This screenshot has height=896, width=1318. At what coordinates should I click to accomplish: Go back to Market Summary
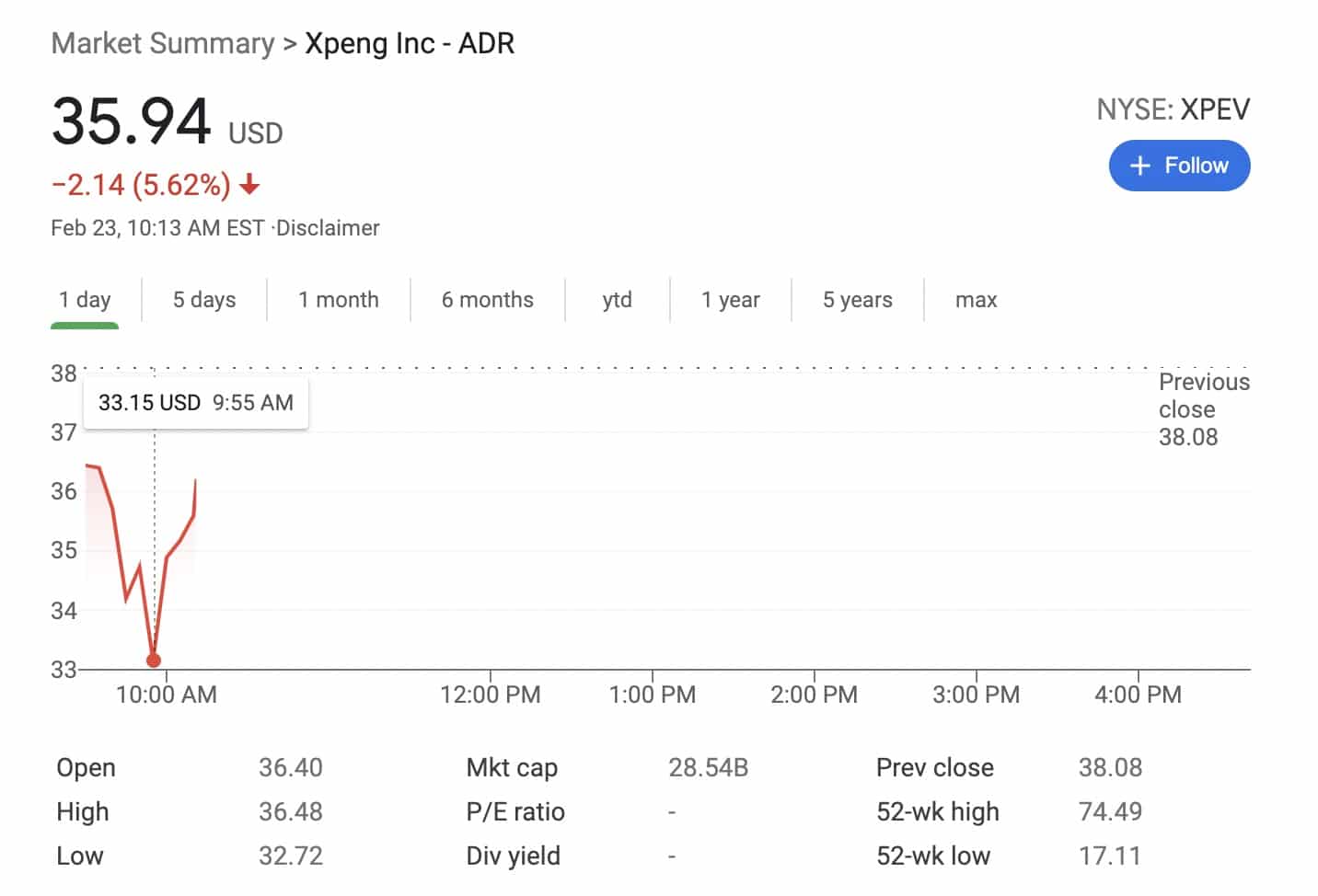[162, 43]
